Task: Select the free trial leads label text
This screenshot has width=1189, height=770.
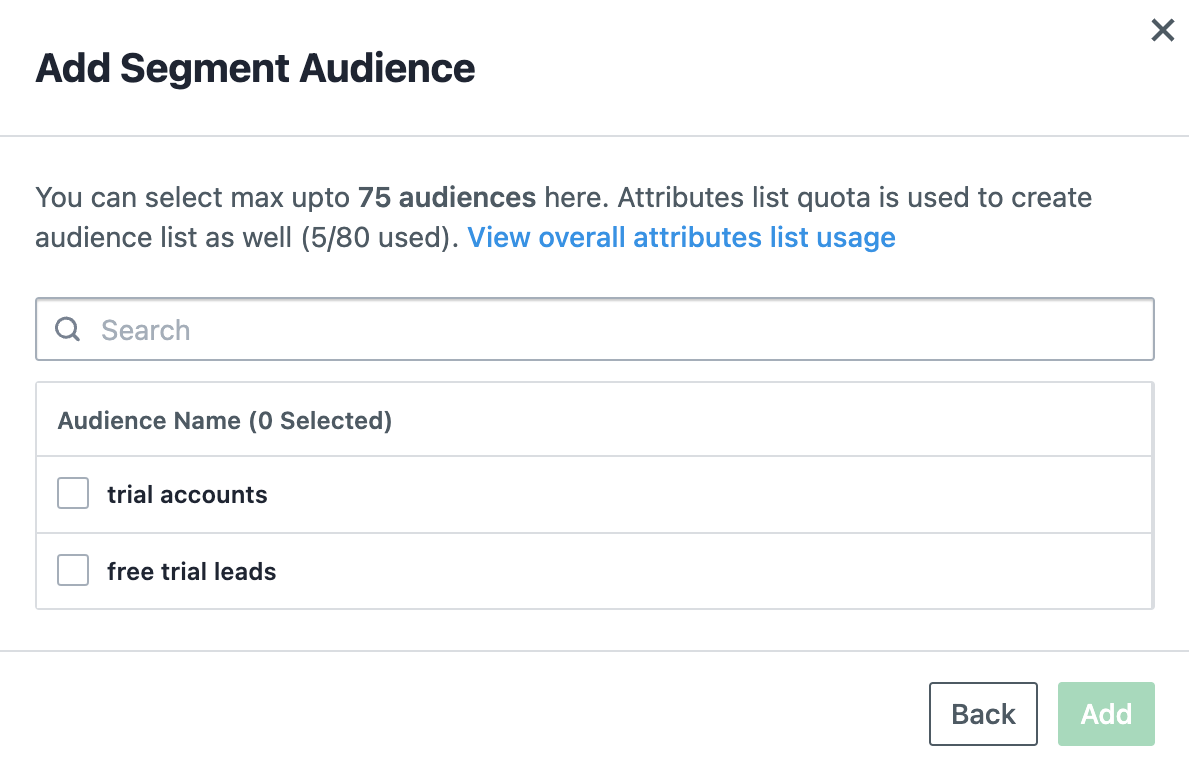Action: [x=192, y=572]
